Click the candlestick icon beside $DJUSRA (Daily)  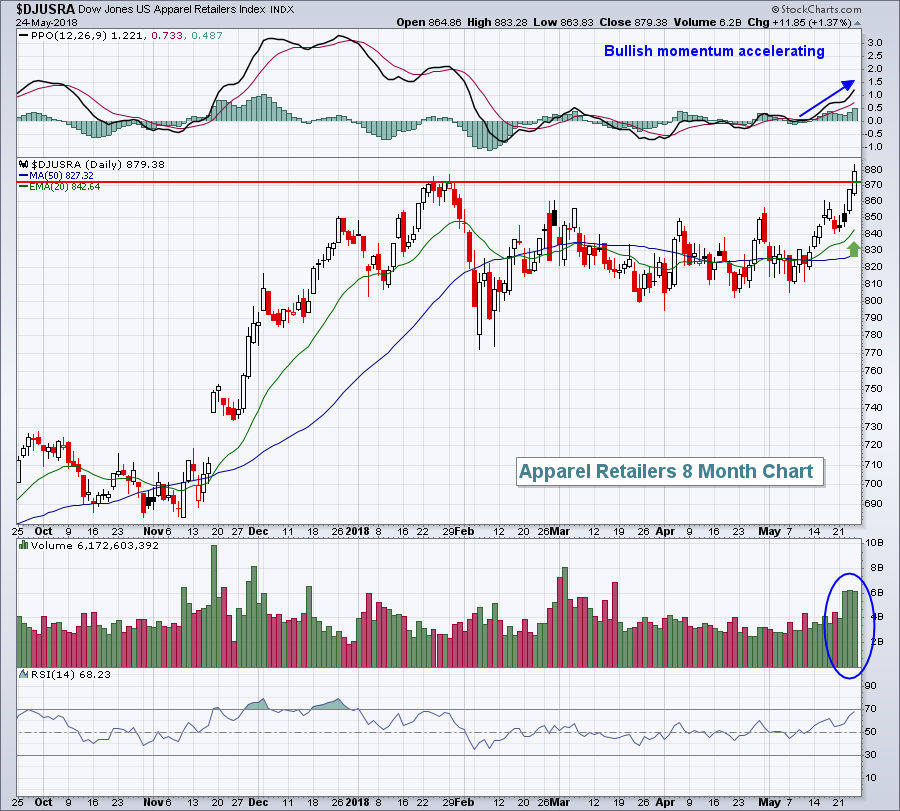[x=23, y=164]
